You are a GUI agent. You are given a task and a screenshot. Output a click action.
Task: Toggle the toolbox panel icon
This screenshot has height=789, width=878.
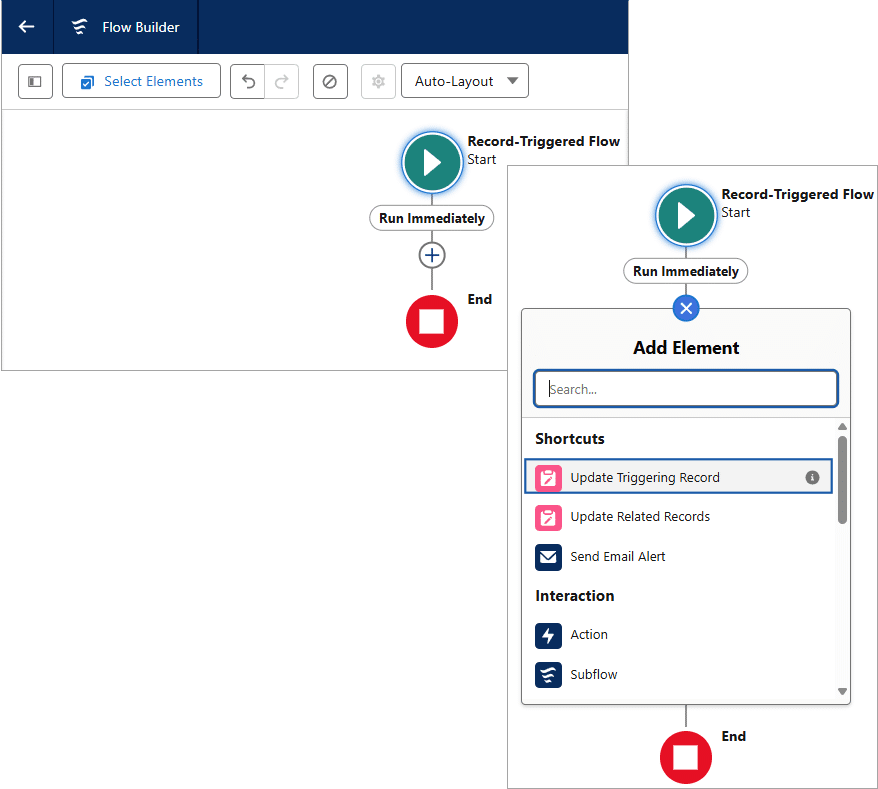pos(35,81)
